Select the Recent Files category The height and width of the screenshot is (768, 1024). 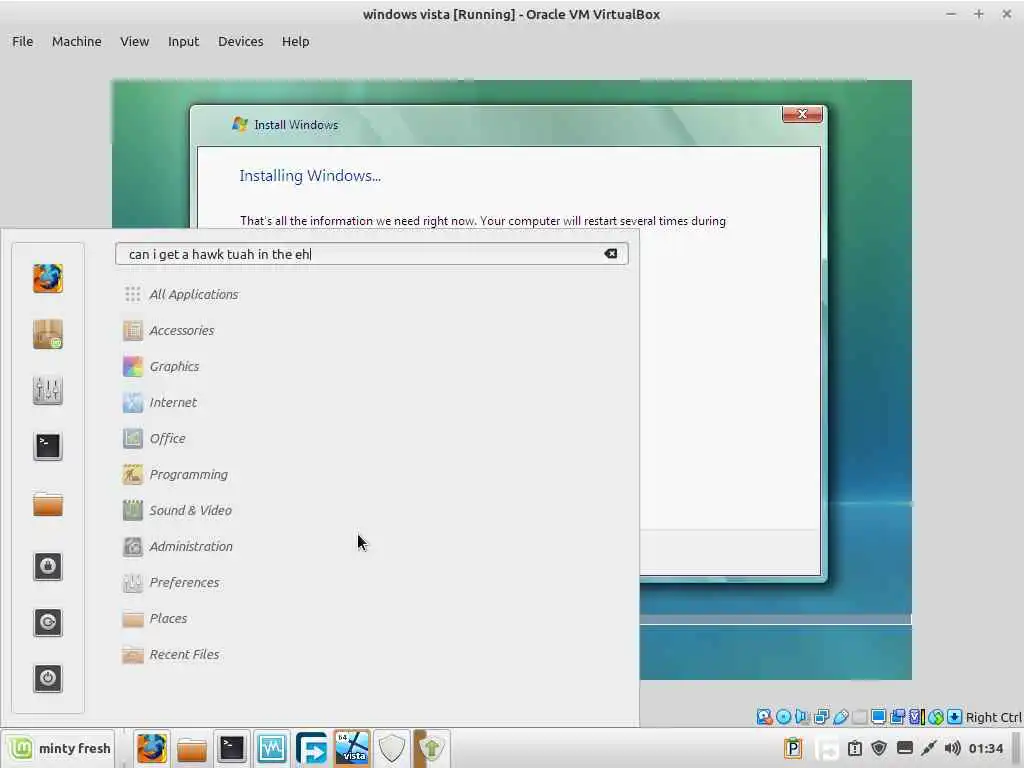coord(171,654)
